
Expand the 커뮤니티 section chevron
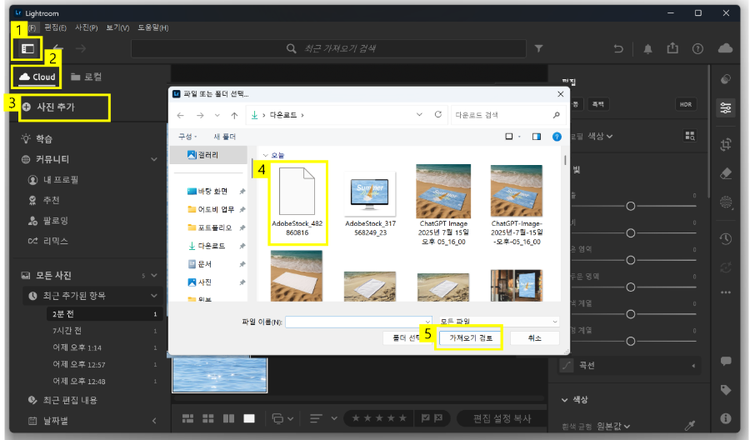154,159
